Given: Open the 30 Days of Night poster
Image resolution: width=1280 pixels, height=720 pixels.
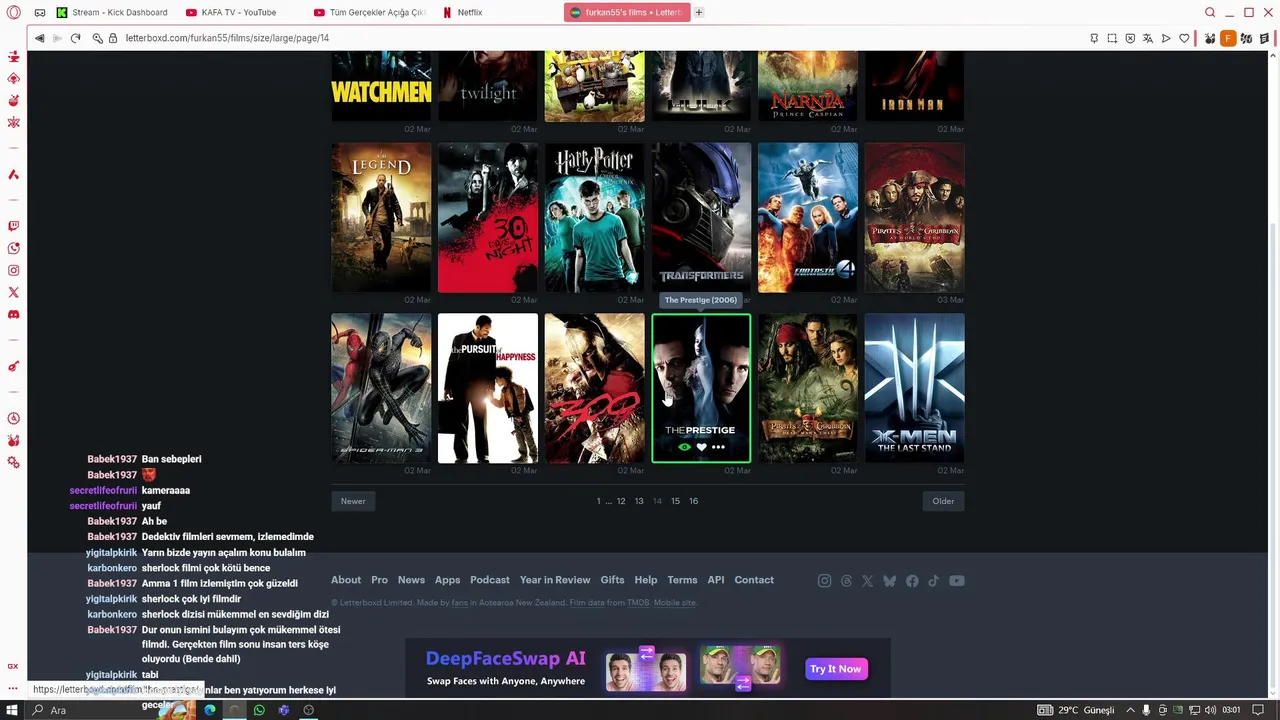Looking at the screenshot, I should pos(488,218).
